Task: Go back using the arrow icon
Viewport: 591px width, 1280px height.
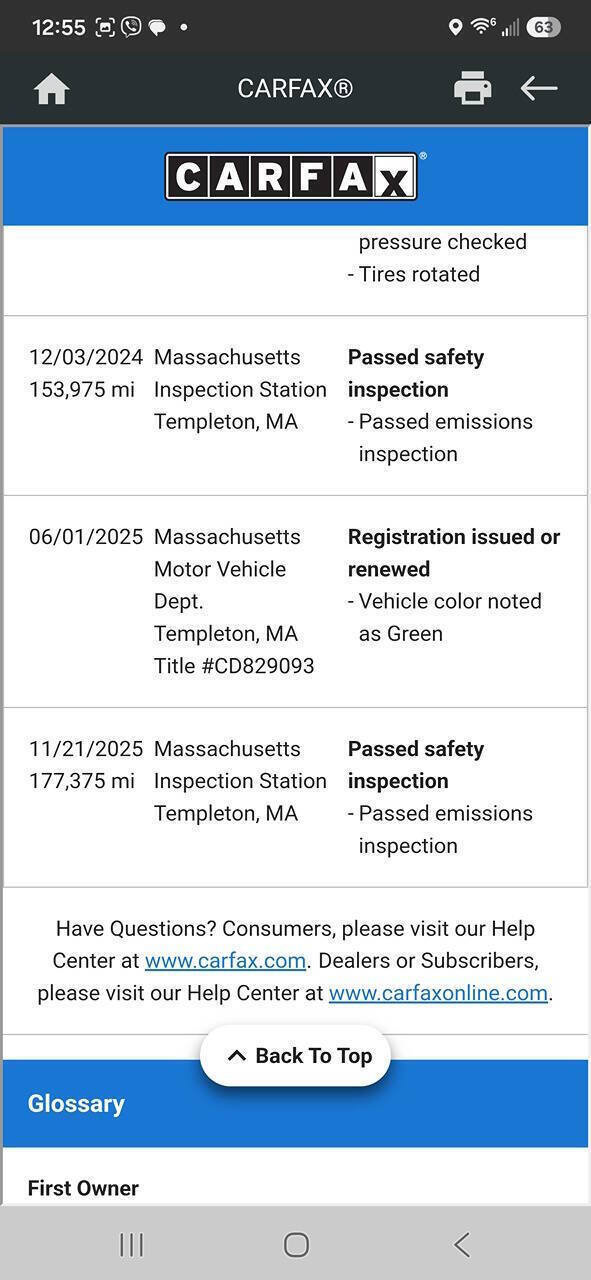Action: [x=539, y=88]
